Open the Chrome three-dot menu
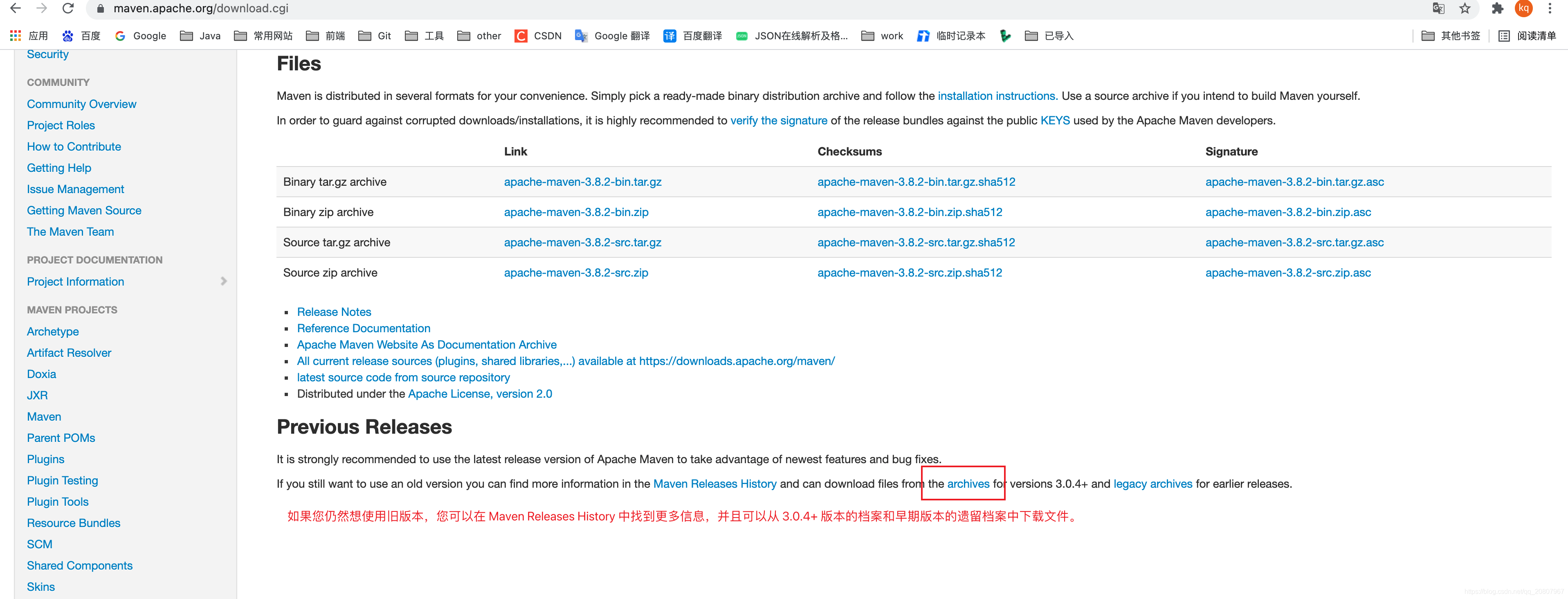This screenshot has height=599, width=1568. click(1550, 9)
